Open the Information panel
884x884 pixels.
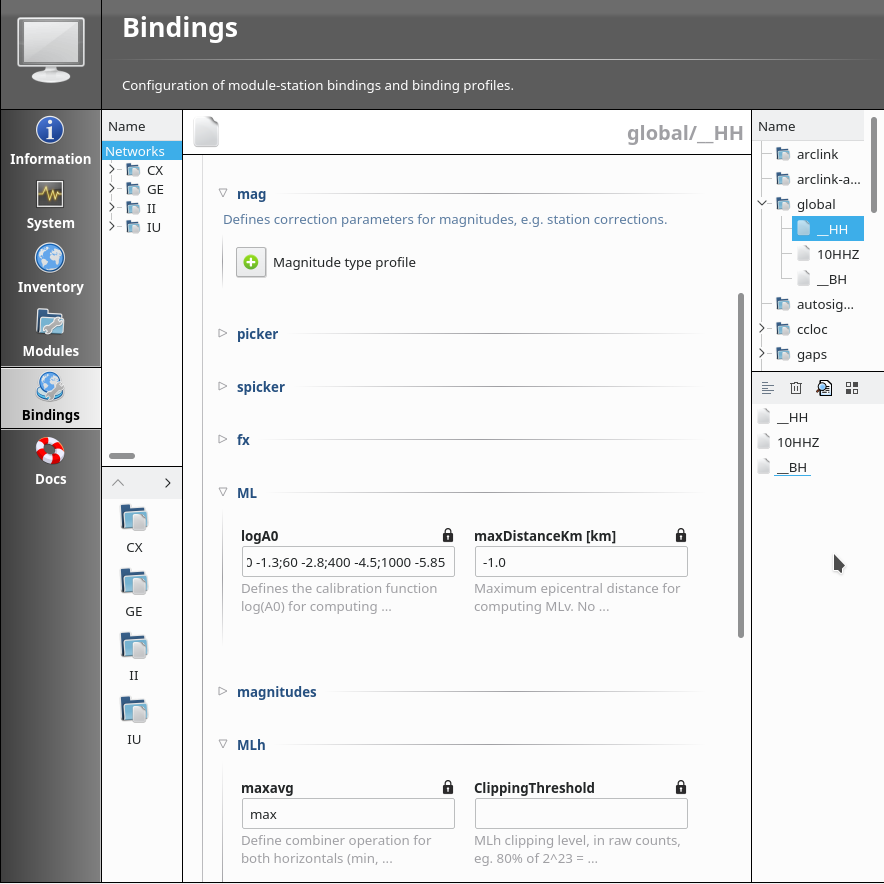tap(50, 142)
